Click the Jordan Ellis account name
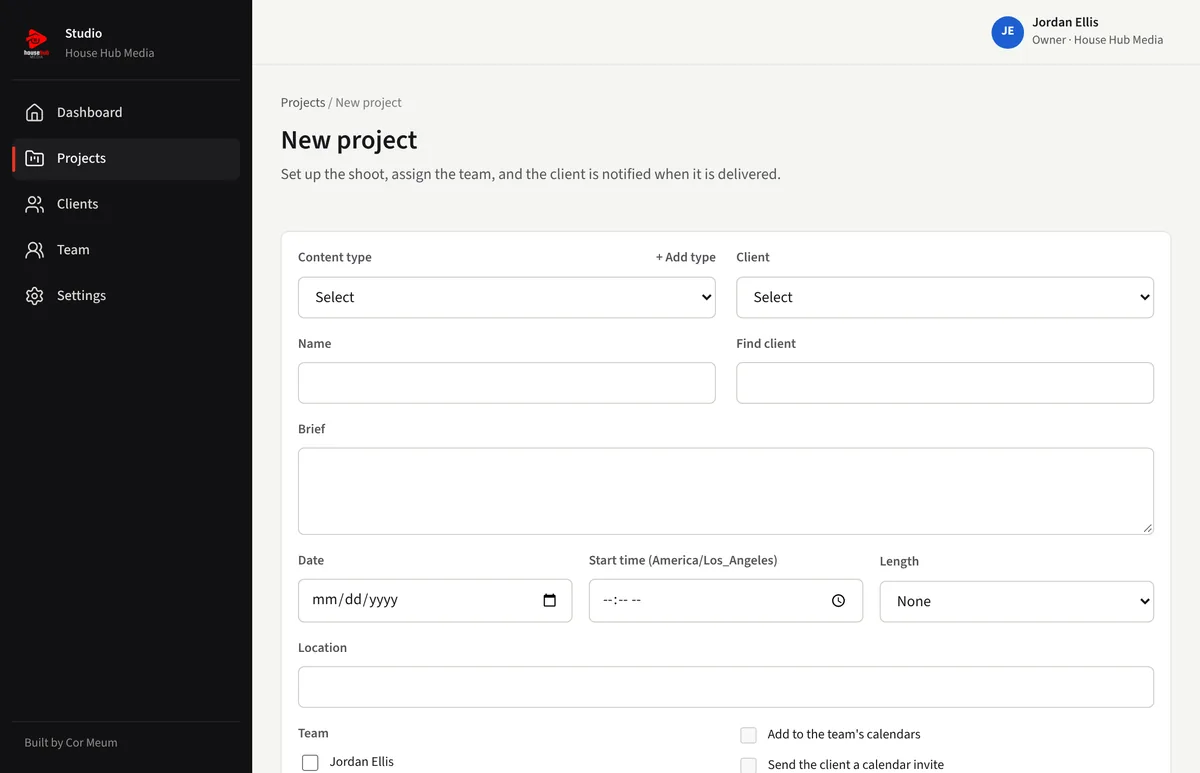The height and width of the screenshot is (773, 1200). coord(1065,22)
